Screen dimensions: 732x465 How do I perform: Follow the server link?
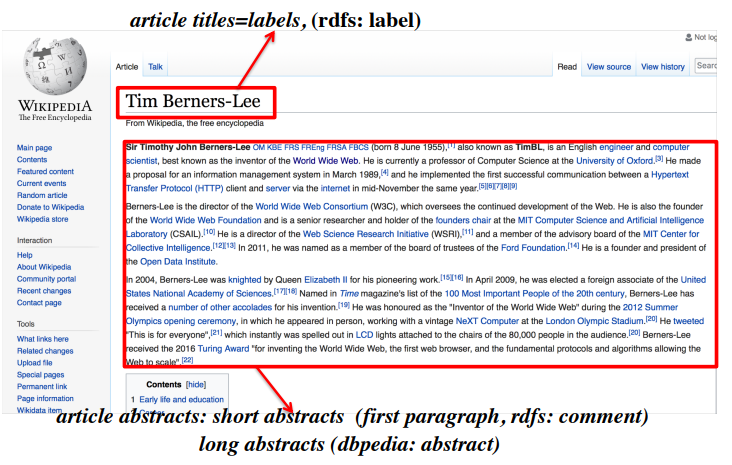(278, 189)
